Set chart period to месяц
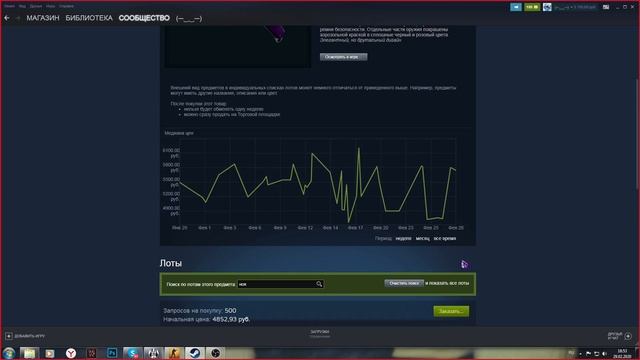 coord(422,238)
